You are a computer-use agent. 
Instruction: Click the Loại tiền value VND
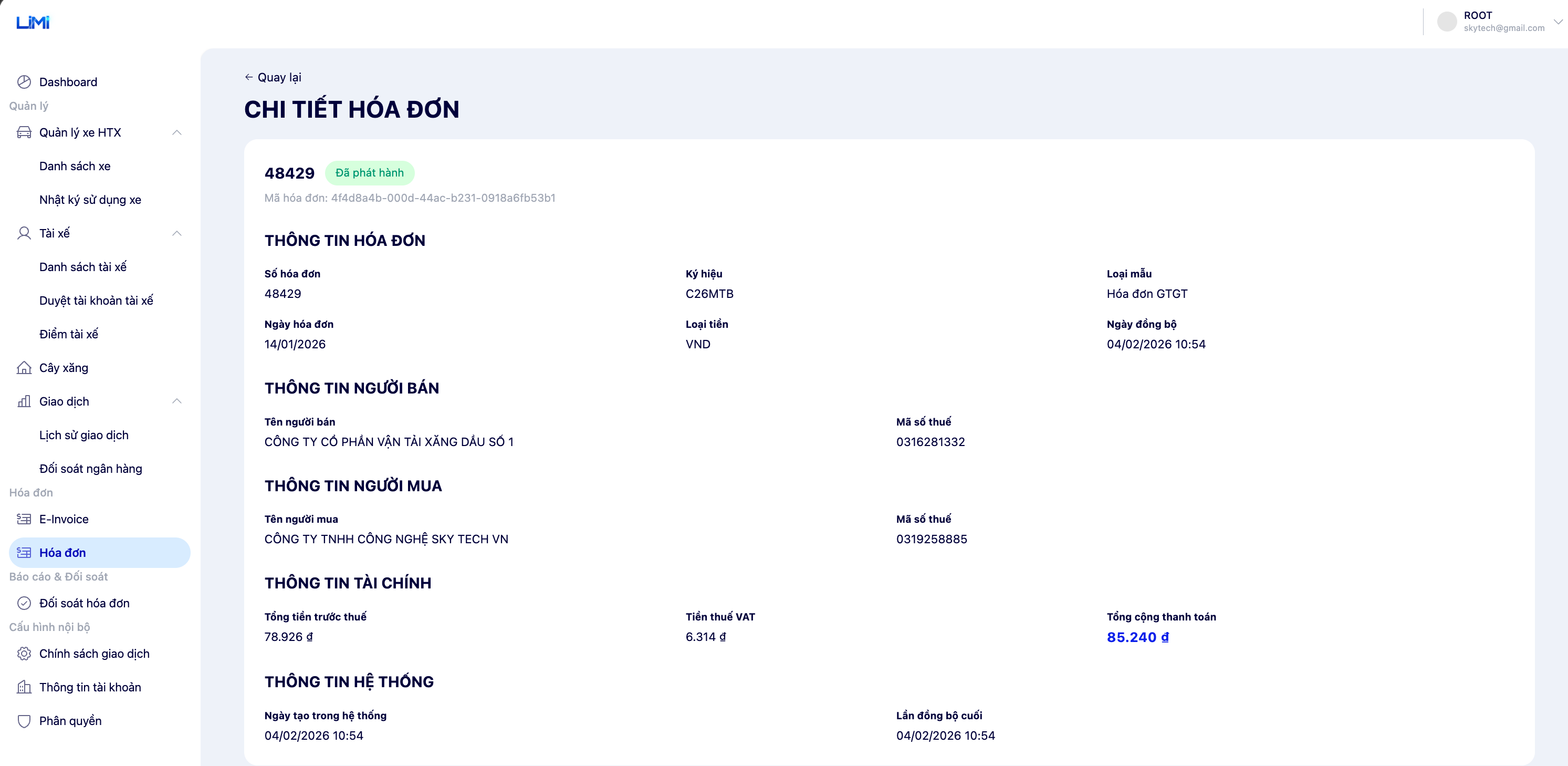[697, 344]
